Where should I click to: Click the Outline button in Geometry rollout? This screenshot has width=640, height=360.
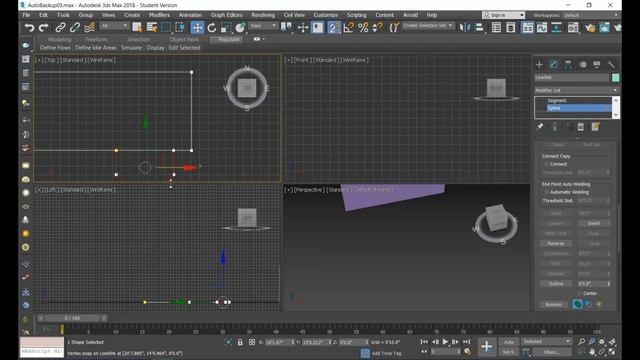point(556,283)
